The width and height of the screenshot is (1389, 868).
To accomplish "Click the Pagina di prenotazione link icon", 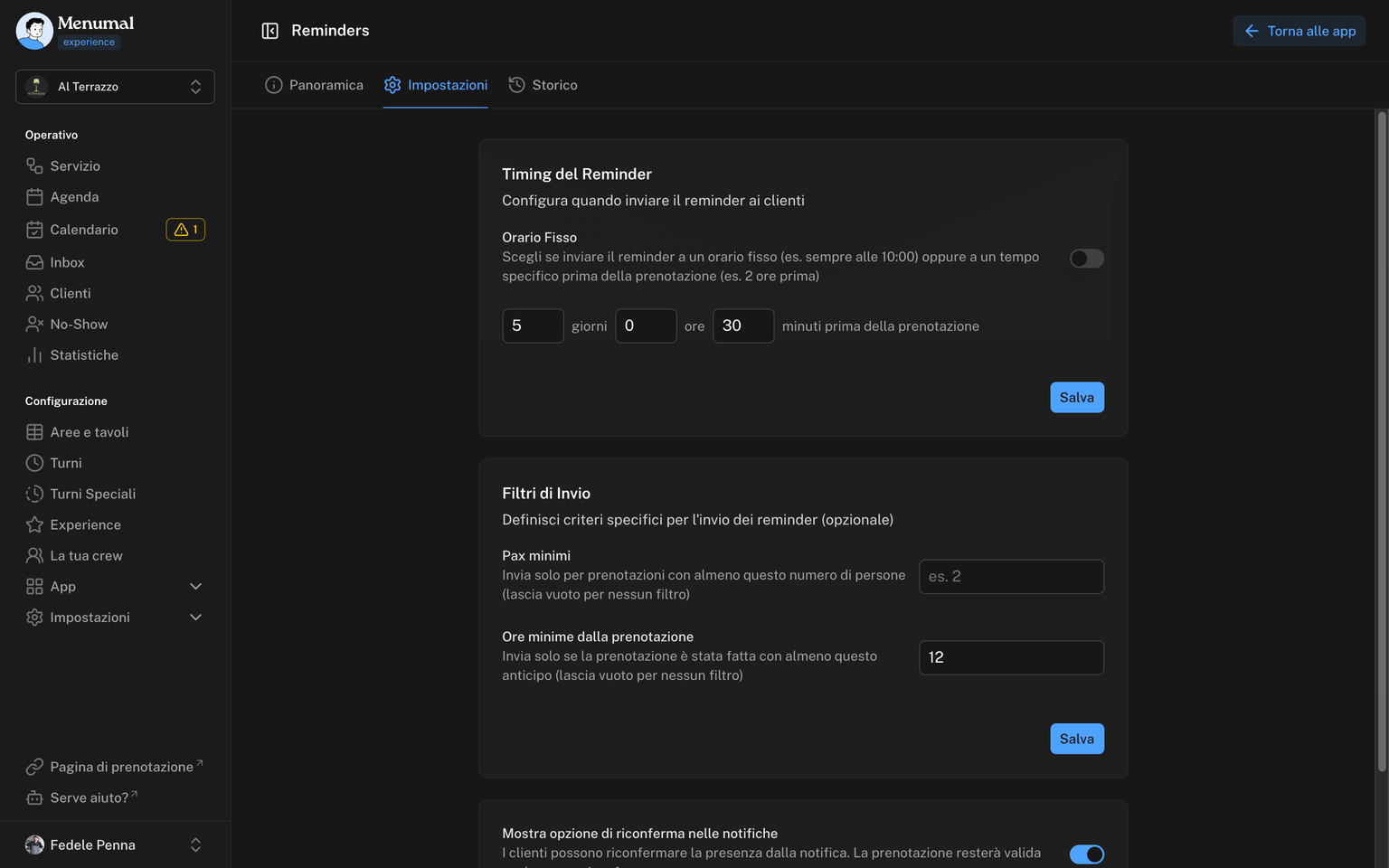I will [x=34, y=767].
